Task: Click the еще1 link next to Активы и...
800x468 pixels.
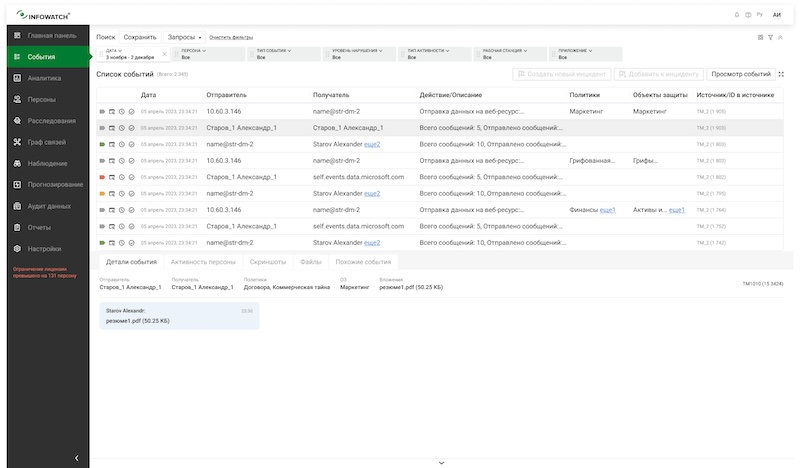Action: 677,210
